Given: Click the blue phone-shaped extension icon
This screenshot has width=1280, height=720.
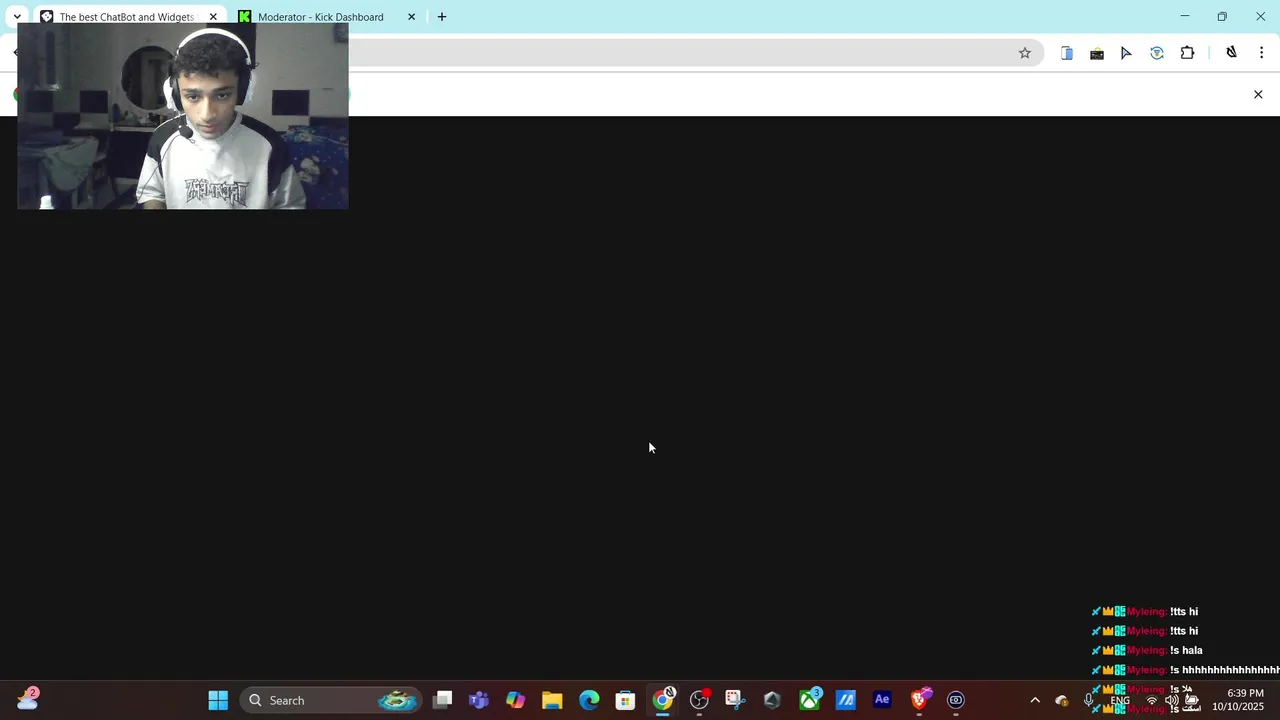Looking at the screenshot, I should tap(1067, 53).
